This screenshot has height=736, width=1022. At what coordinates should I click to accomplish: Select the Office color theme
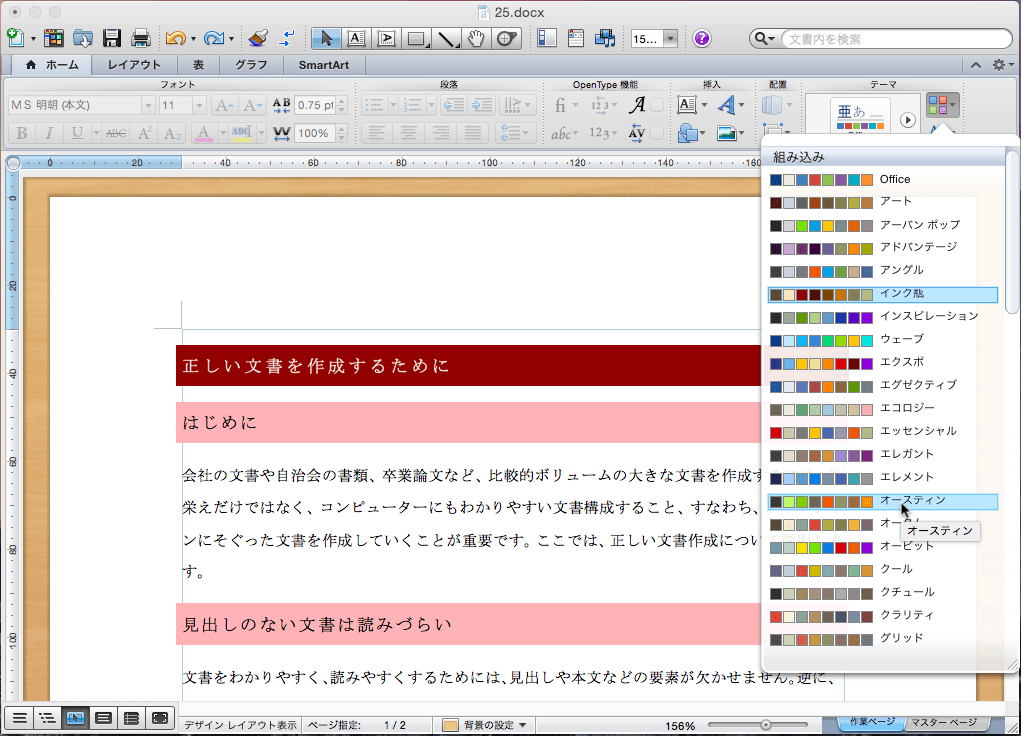coord(883,179)
